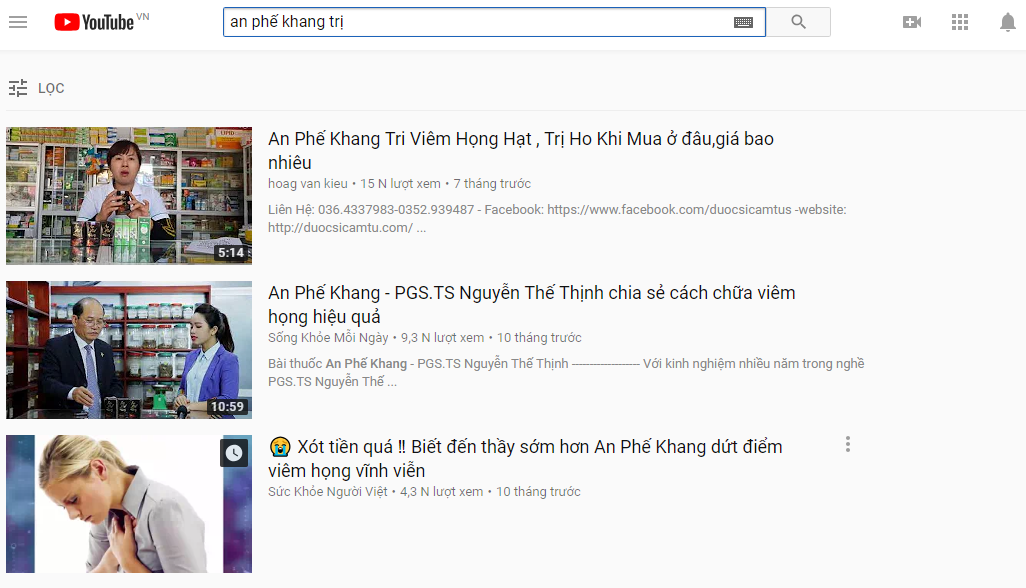Open the create video camera icon
Viewport: 1026px width, 588px height.
pyautogui.click(x=911, y=22)
